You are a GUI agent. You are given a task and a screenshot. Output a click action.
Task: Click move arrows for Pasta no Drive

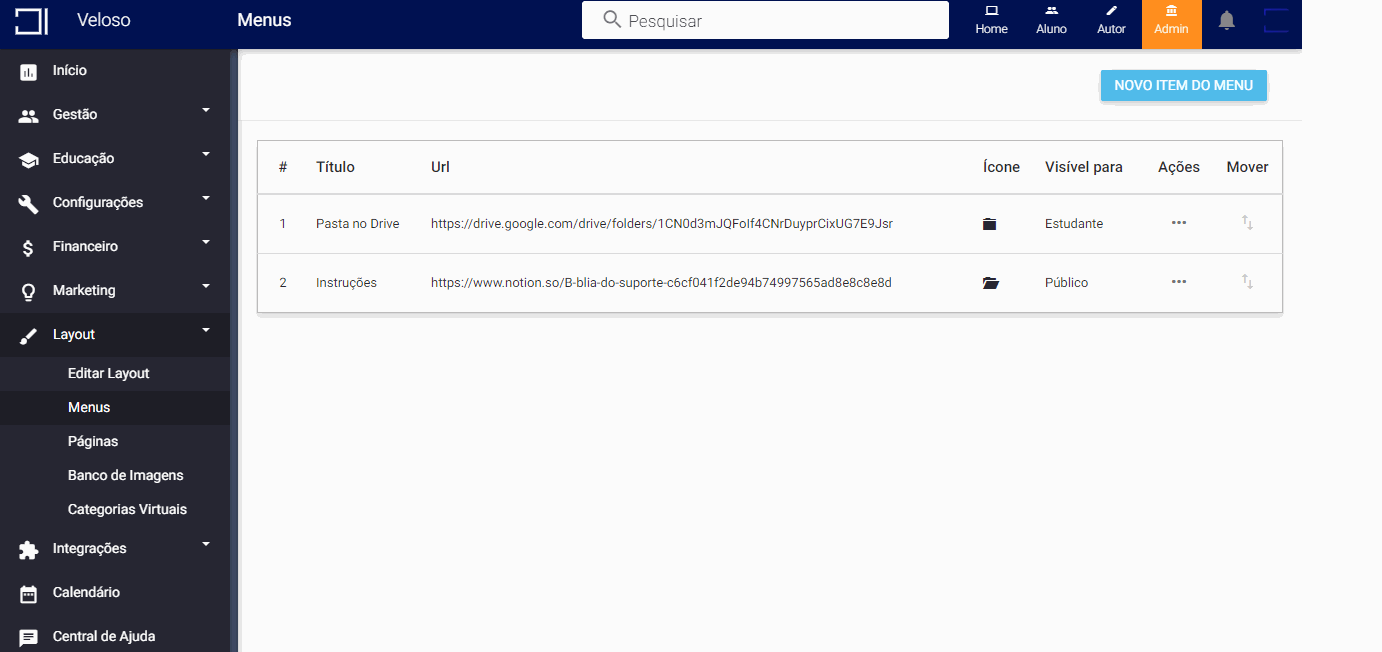tap(1247, 223)
